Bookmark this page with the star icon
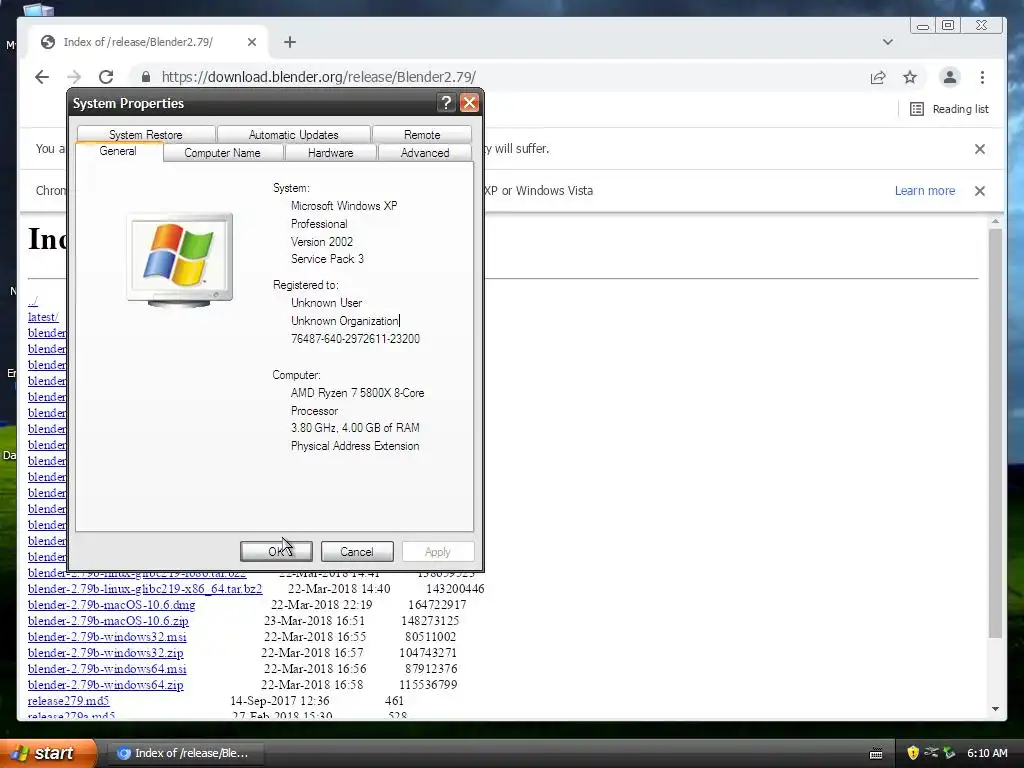 point(910,78)
